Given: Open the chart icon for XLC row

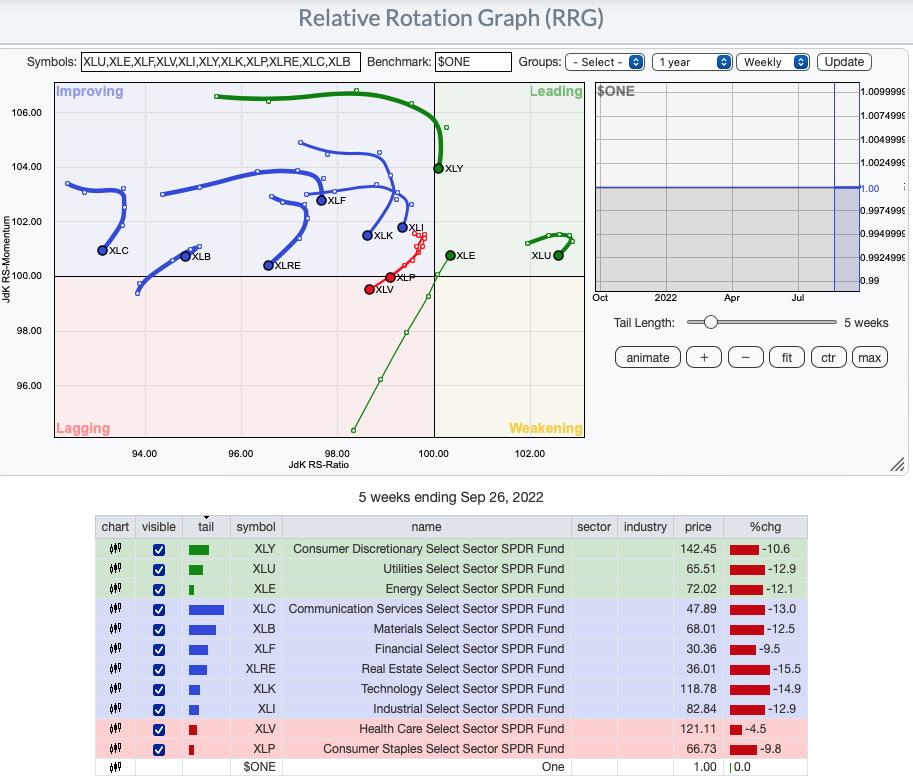Looking at the screenshot, I should [x=115, y=608].
